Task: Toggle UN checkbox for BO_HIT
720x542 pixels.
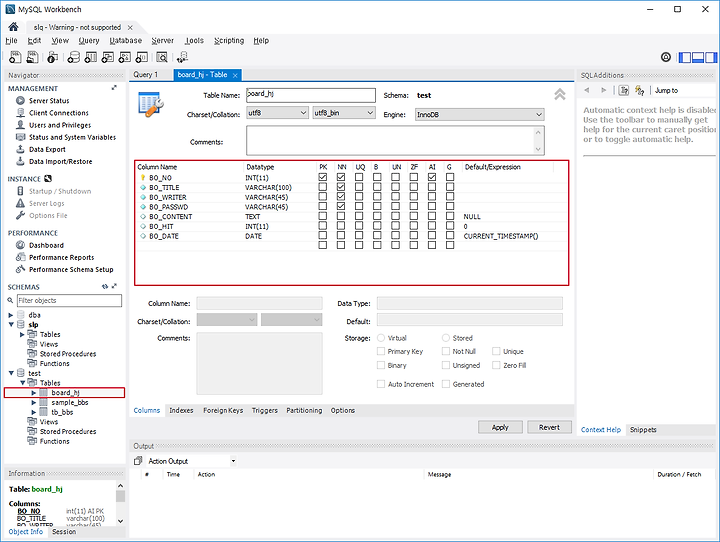Action: coord(395,226)
